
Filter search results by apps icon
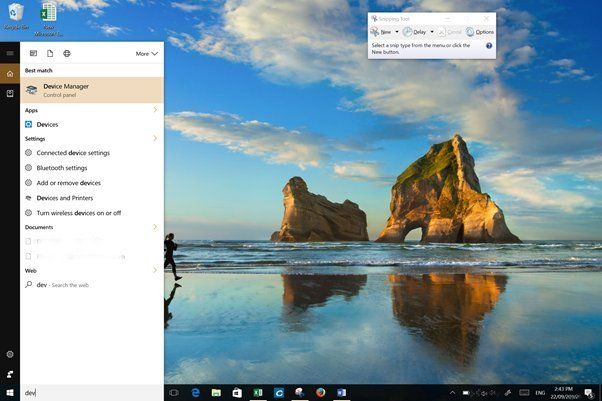click(33, 53)
